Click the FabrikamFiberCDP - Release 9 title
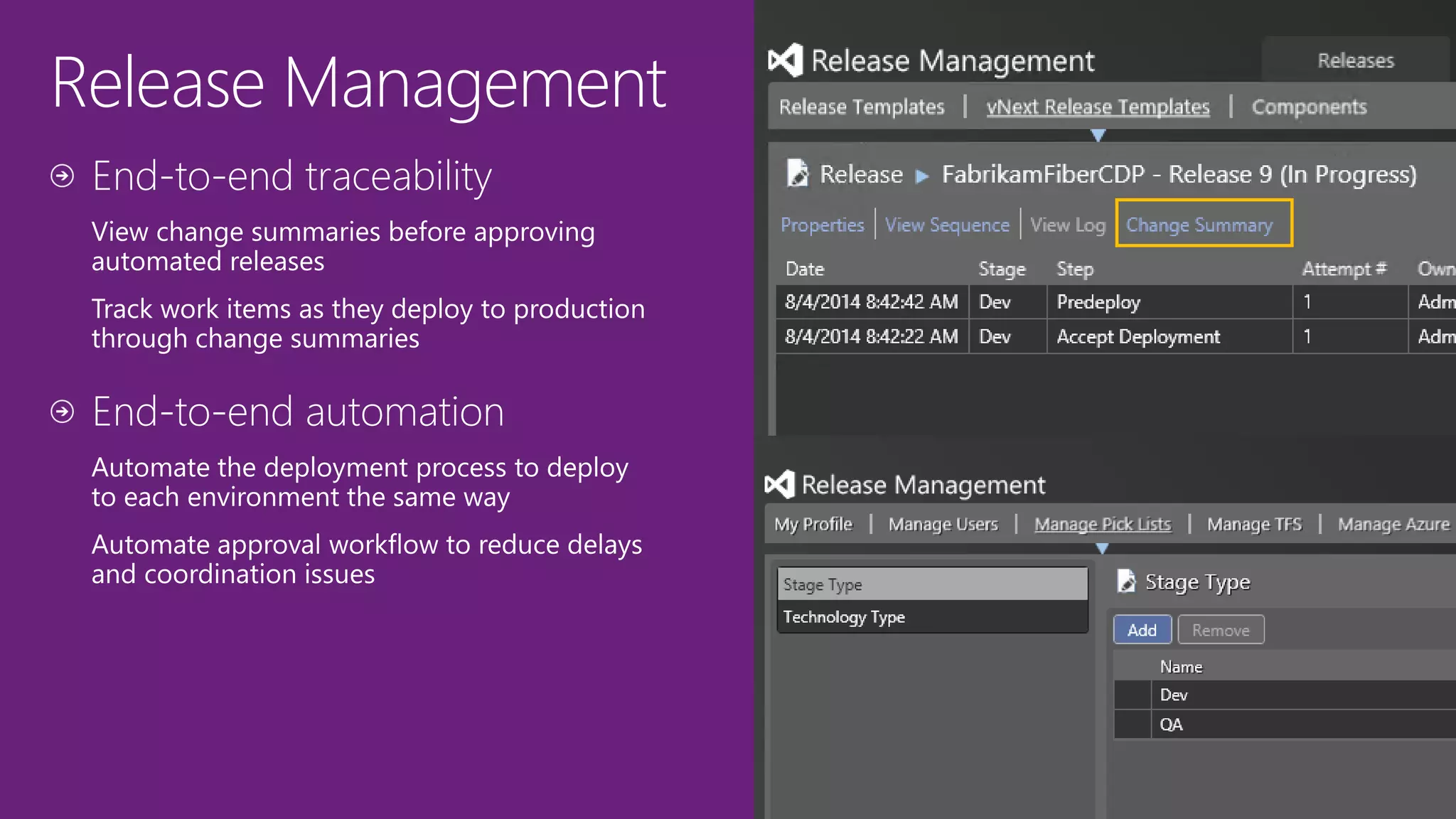The height and width of the screenshot is (819, 1456). coord(1179,174)
